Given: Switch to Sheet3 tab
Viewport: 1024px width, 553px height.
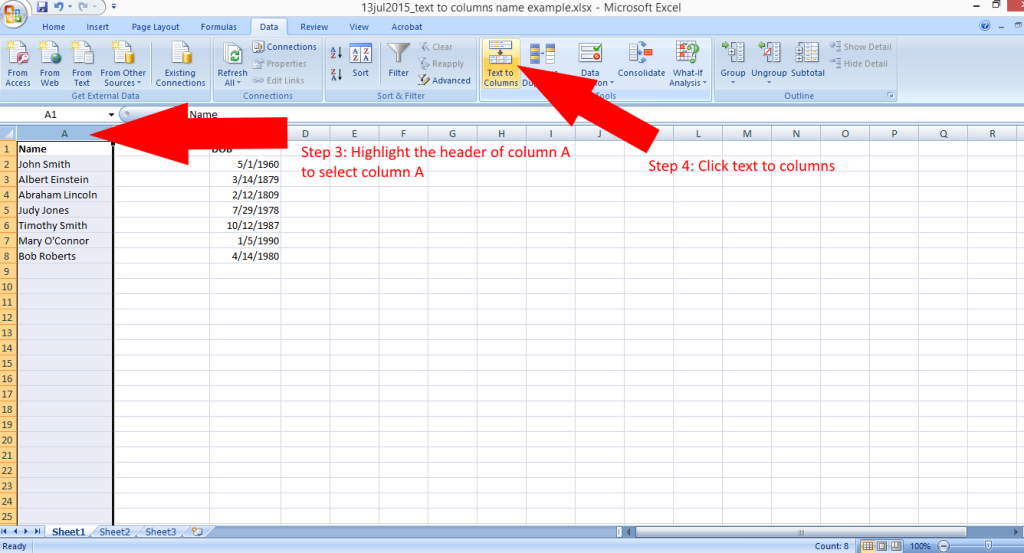Looking at the screenshot, I should click(x=161, y=531).
